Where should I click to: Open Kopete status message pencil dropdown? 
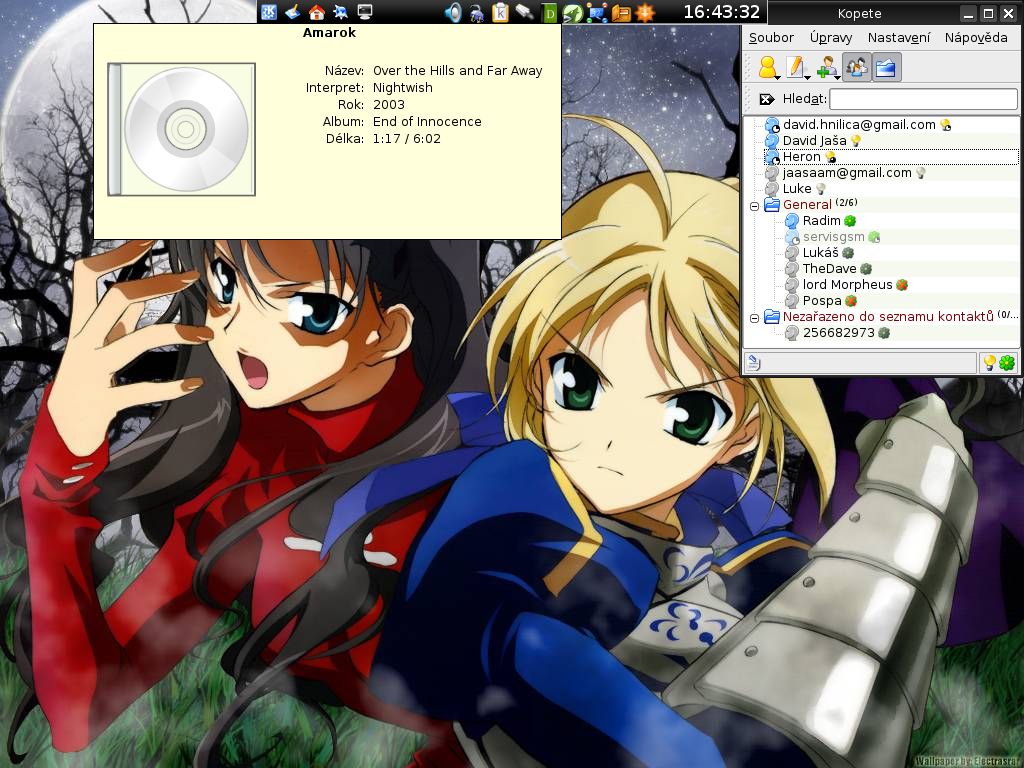click(797, 67)
